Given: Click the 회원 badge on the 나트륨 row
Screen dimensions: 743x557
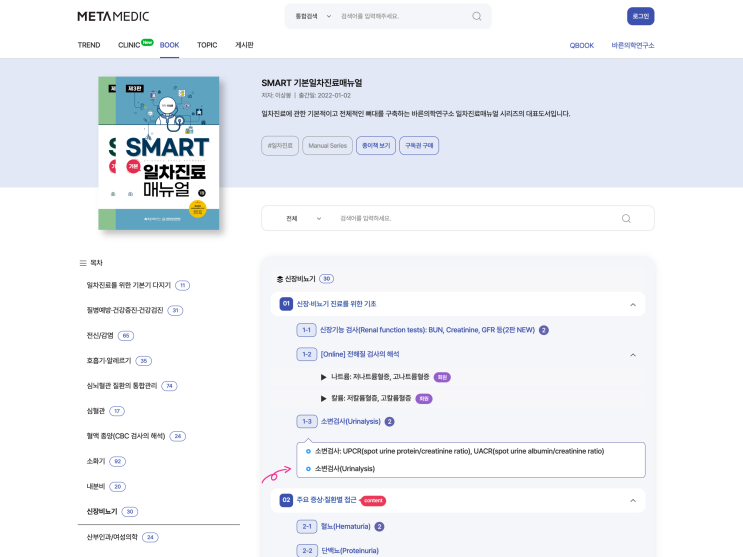Looking at the screenshot, I should 442,377.
